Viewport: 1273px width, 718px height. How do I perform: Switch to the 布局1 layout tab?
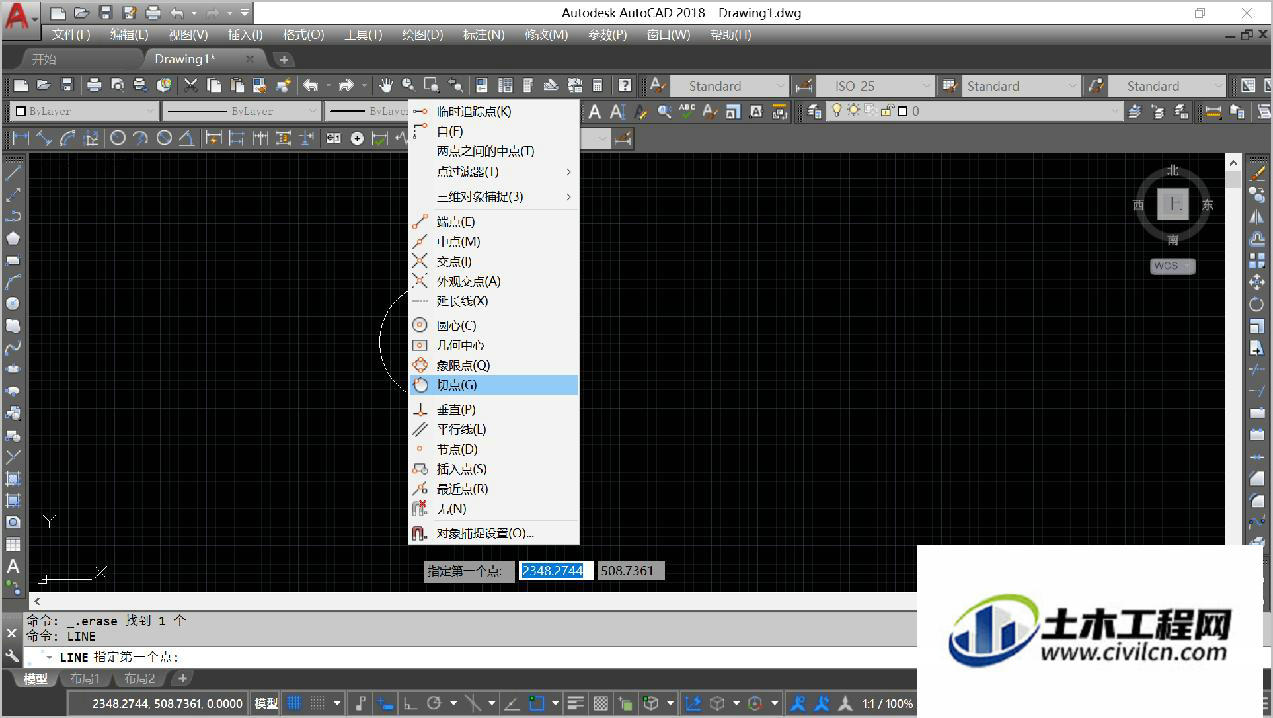pos(84,679)
